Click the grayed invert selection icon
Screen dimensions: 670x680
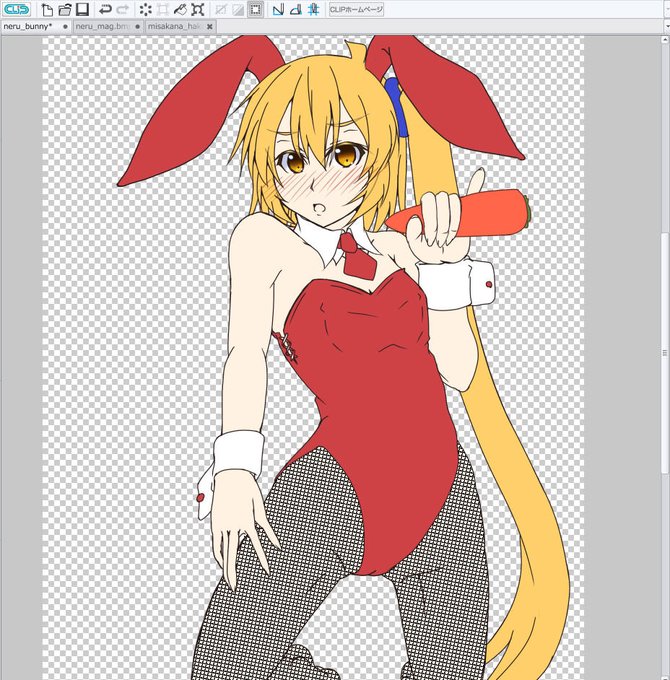[238, 10]
